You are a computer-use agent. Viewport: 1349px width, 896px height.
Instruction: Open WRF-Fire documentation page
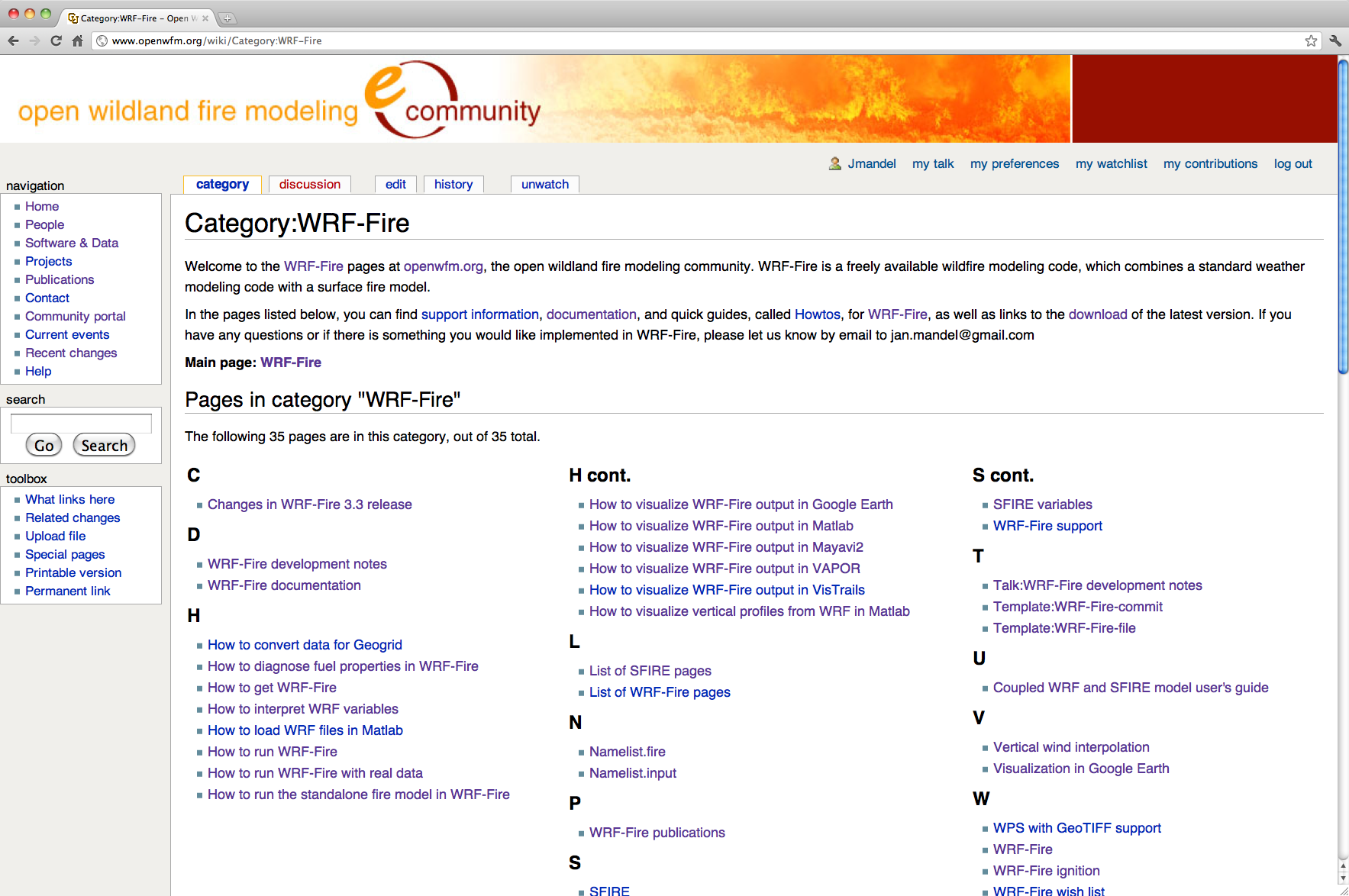point(284,585)
